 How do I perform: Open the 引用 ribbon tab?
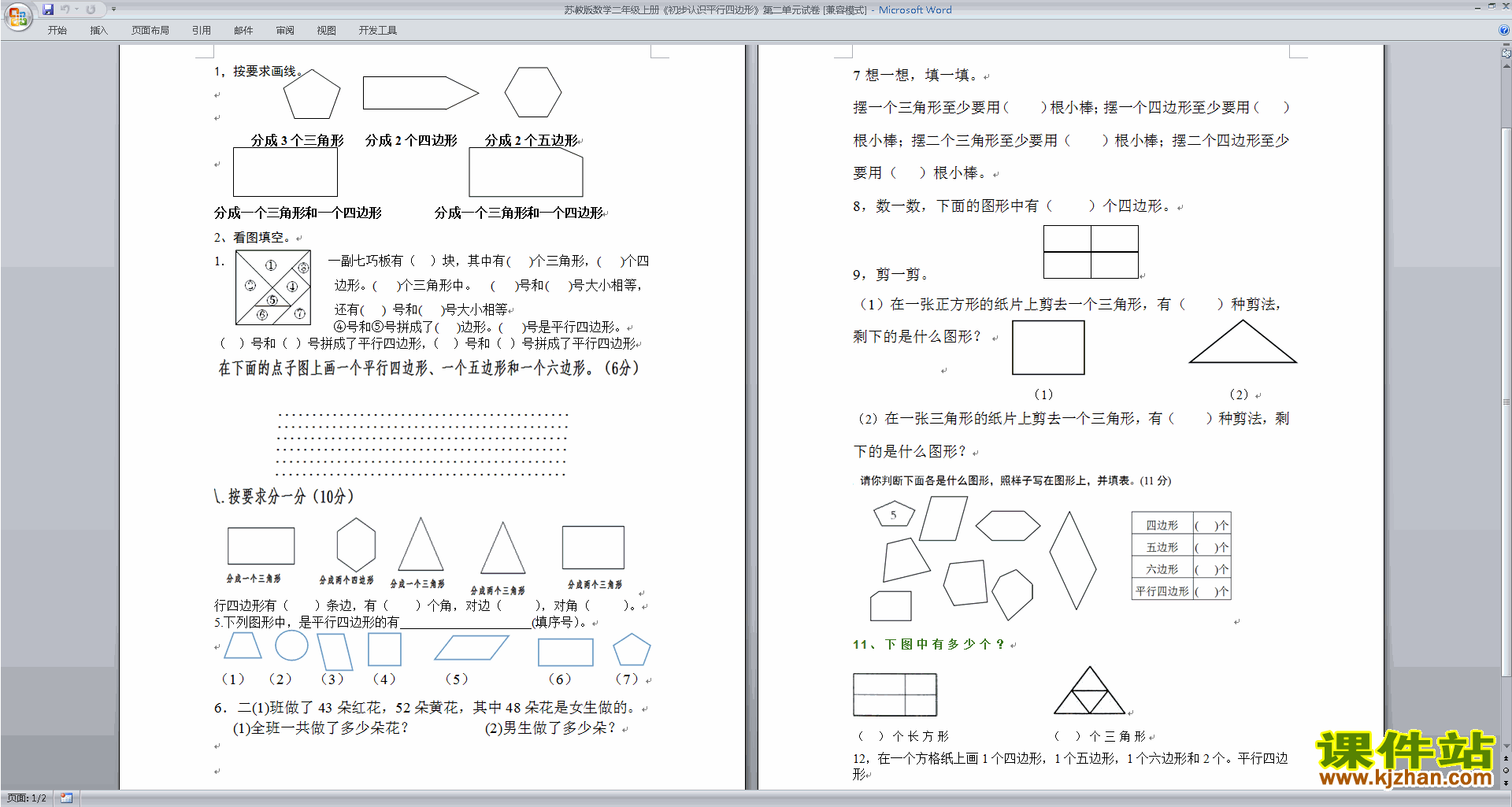pos(202,31)
